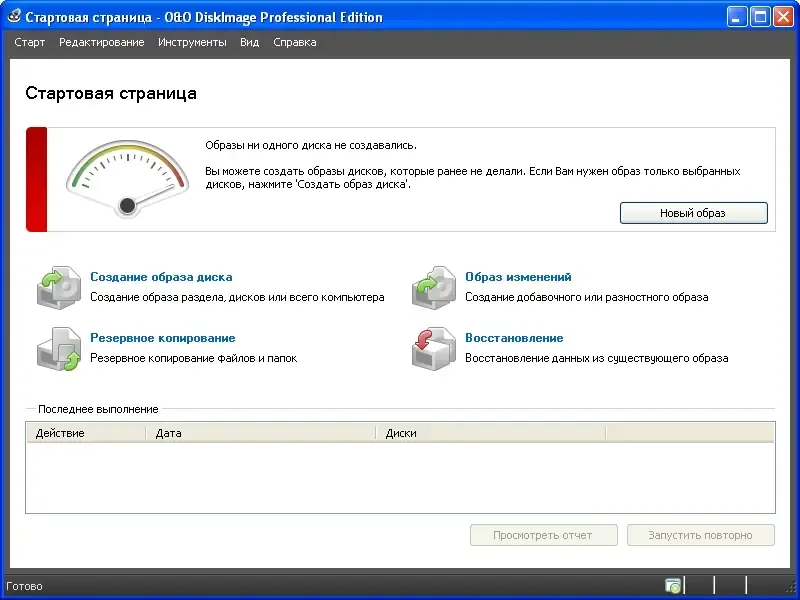The width and height of the screenshot is (800, 600).
Task: Click the job status icon in the status bar
Action: point(673,586)
